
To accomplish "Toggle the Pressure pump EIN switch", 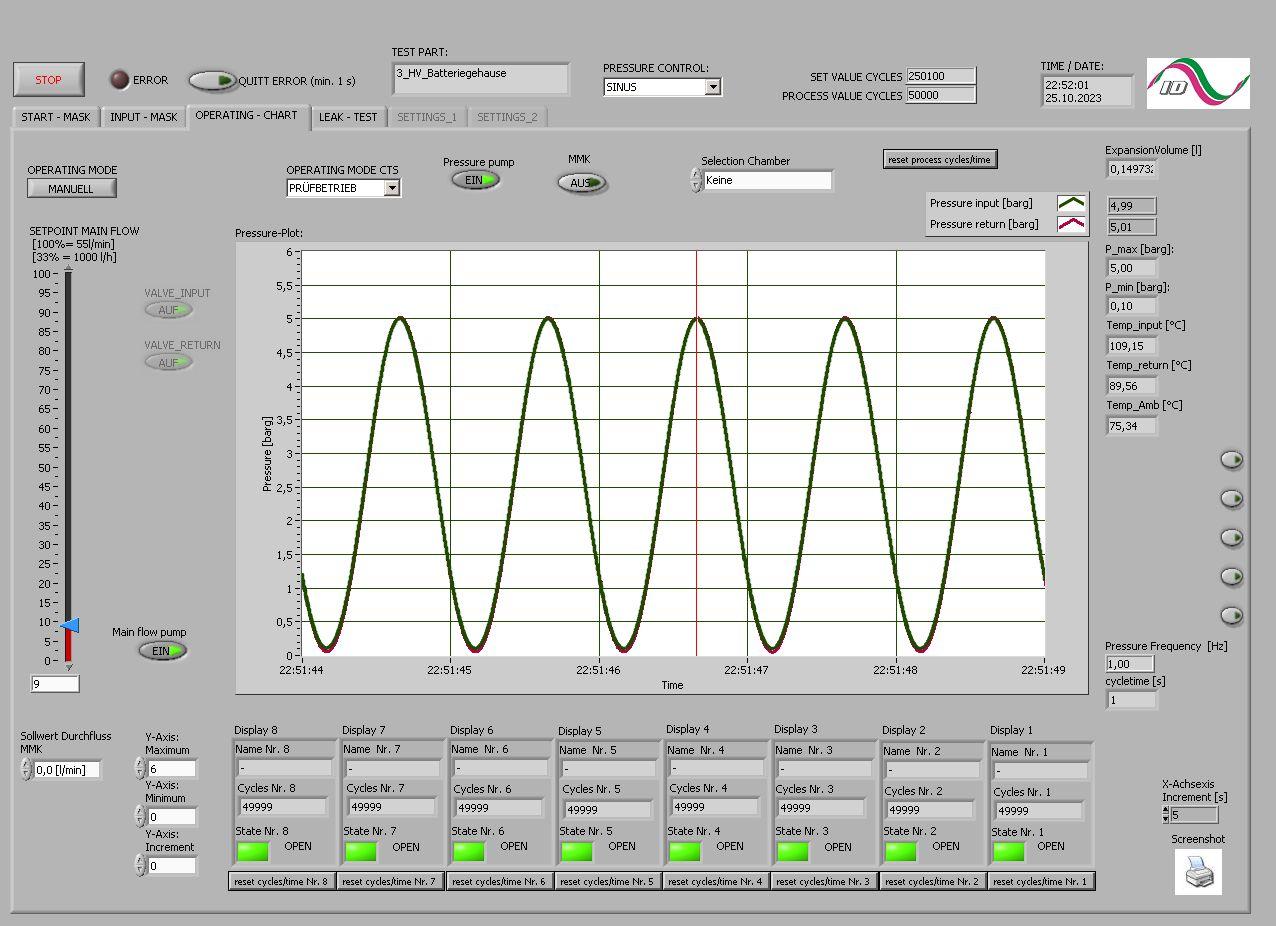I will tap(476, 180).
